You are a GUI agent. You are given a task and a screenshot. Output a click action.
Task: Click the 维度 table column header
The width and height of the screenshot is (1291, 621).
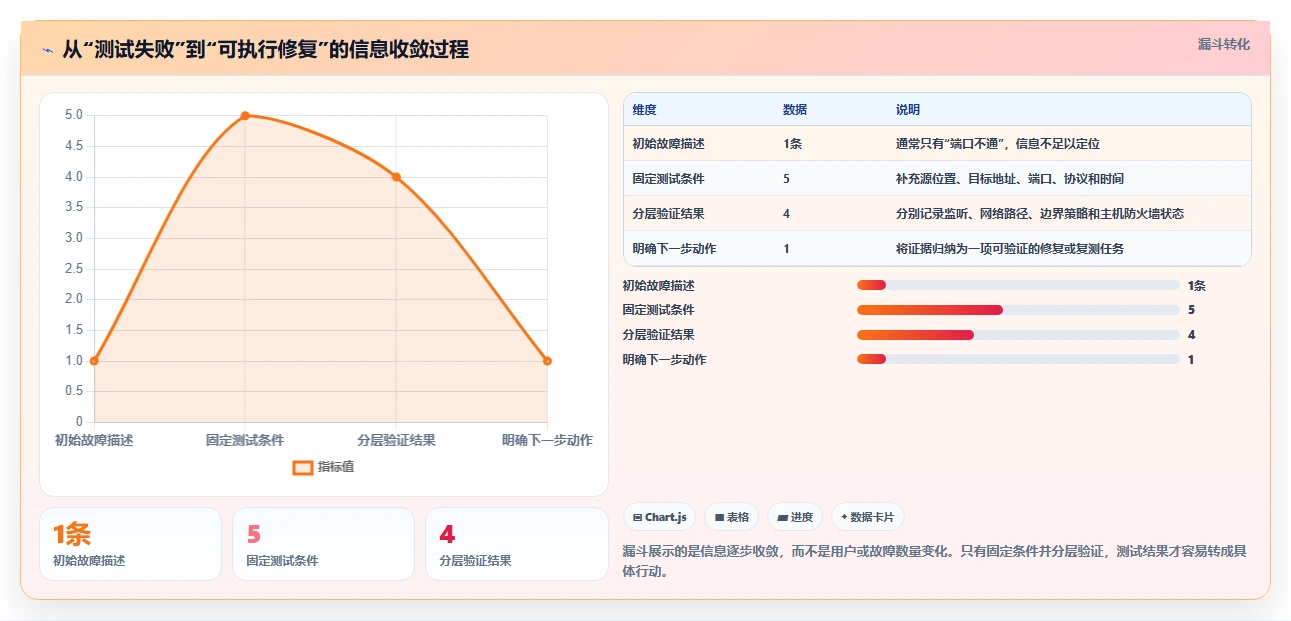click(x=645, y=110)
